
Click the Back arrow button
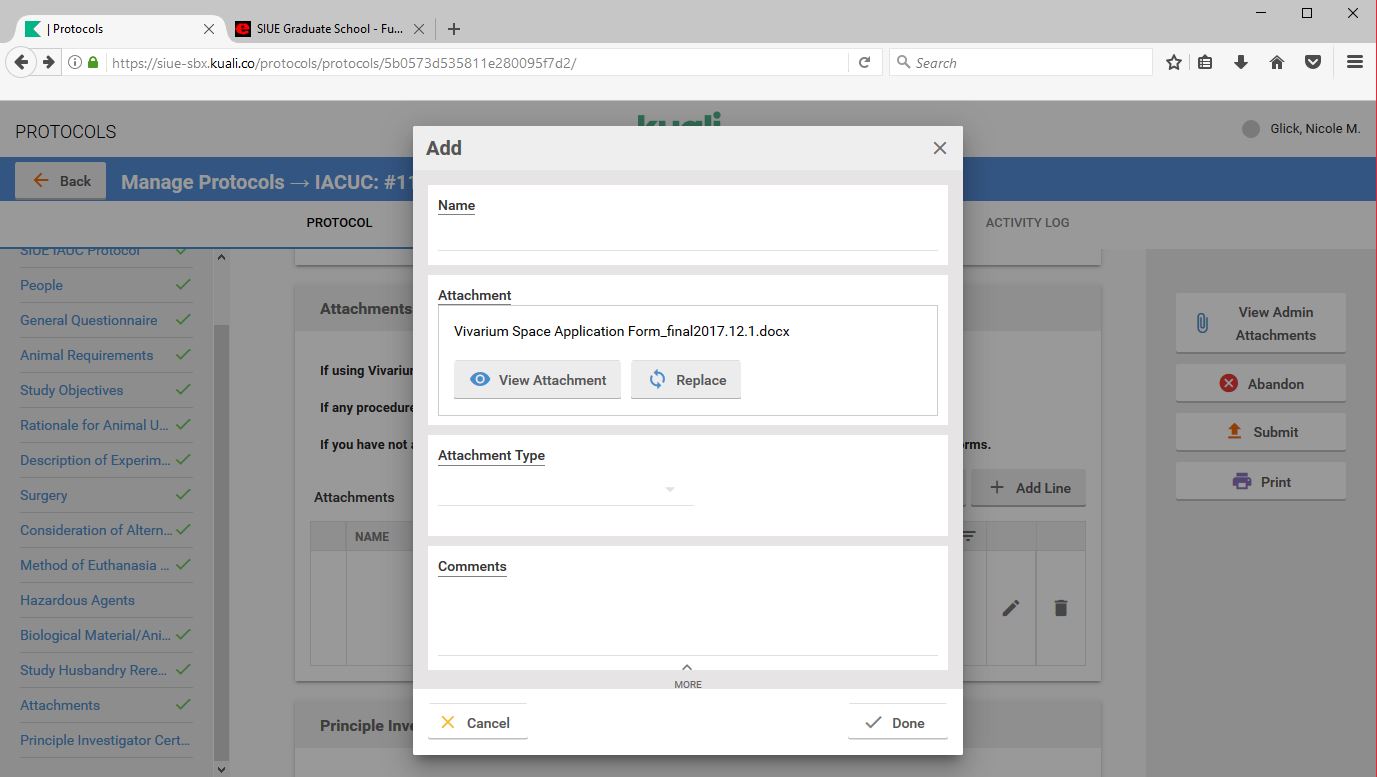tap(61, 181)
